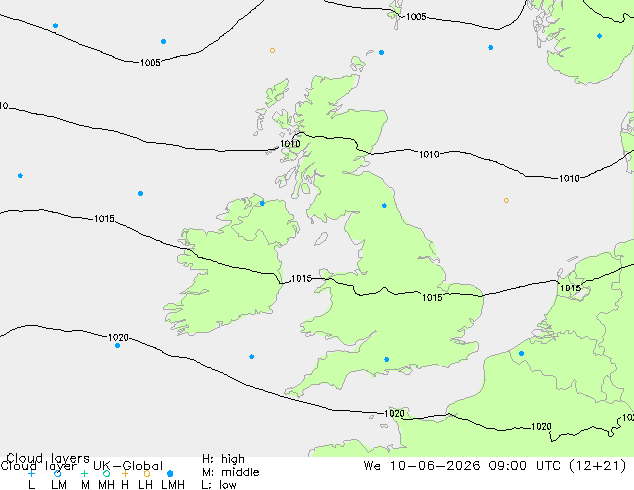Click the 1010 label just east of Scotland
The height and width of the screenshot is (490, 634).
pyautogui.click(x=429, y=154)
